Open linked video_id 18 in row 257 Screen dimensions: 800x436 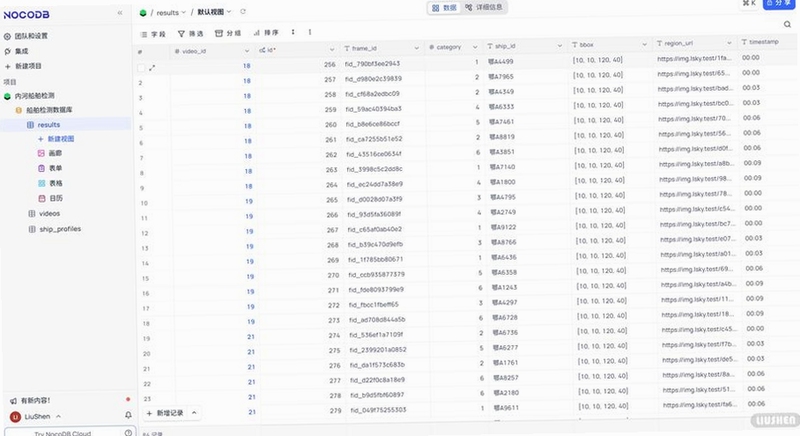[247, 81]
